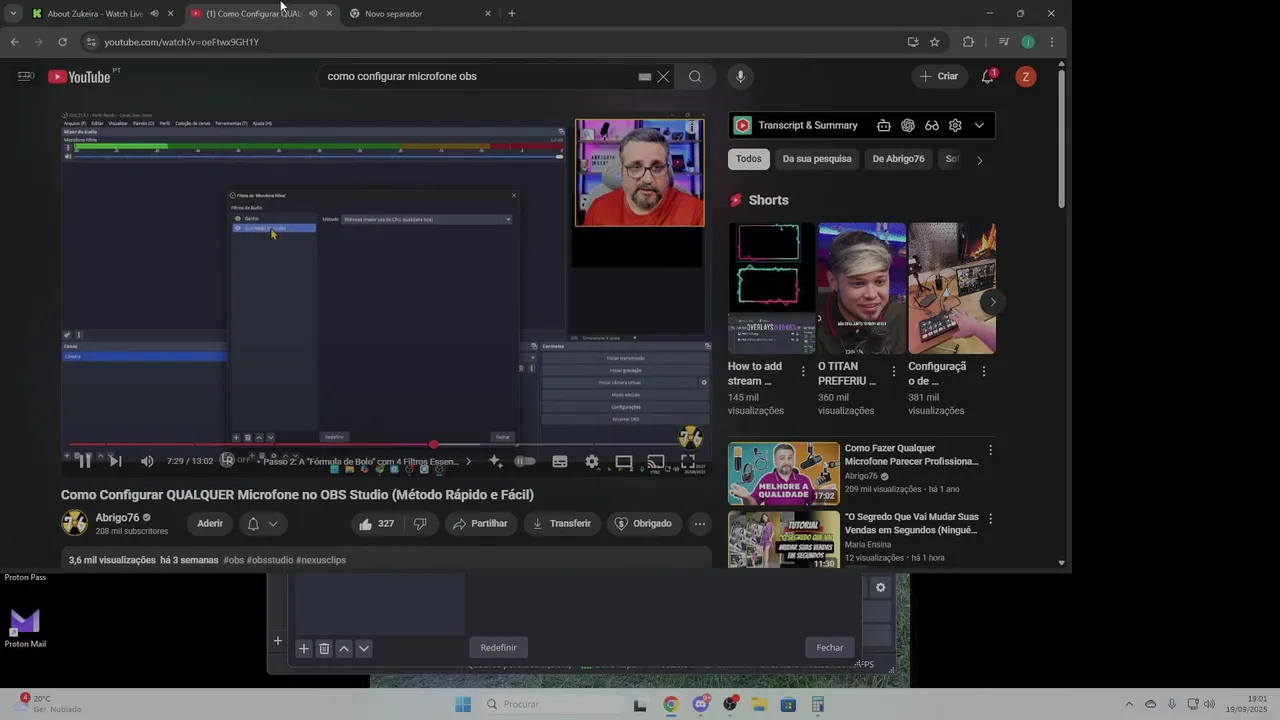Image resolution: width=1280 pixels, height=720 pixels.
Task: Reload the page
Action: (x=62, y=42)
